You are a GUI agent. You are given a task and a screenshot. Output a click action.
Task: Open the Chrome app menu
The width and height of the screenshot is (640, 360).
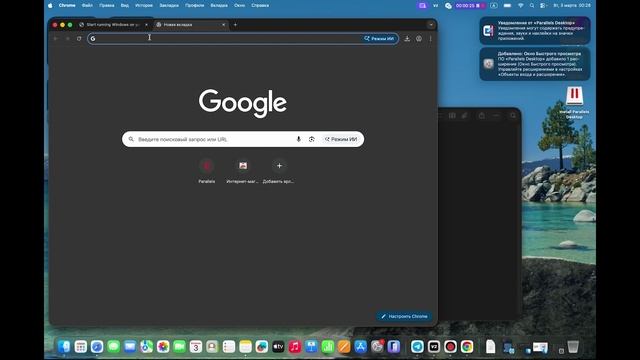(x=67, y=5)
